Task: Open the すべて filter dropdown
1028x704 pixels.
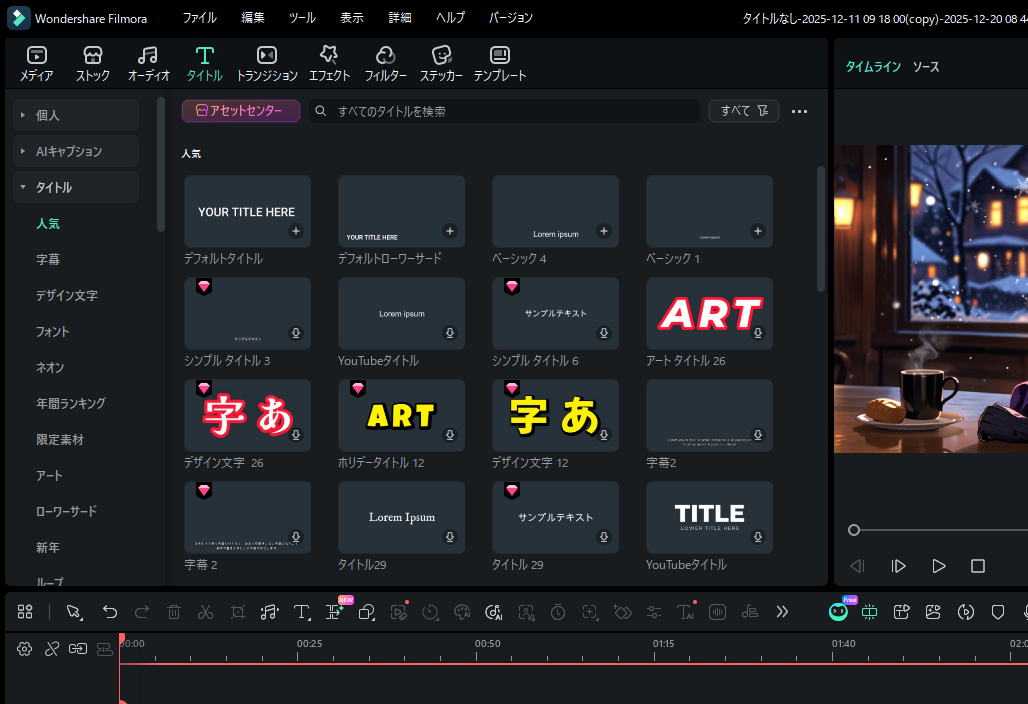Action: pyautogui.click(x=744, y=111)
